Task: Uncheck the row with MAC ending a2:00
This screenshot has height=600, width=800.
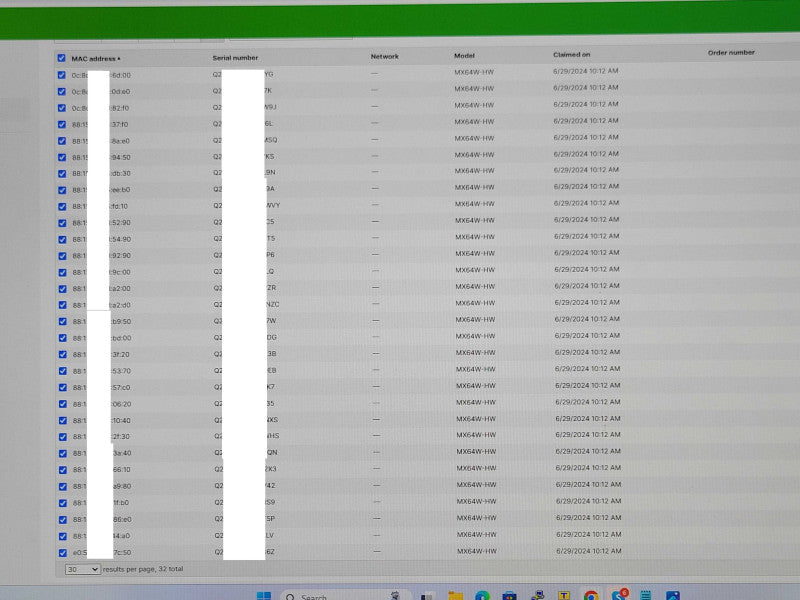Action: click(x=62, y=289)
